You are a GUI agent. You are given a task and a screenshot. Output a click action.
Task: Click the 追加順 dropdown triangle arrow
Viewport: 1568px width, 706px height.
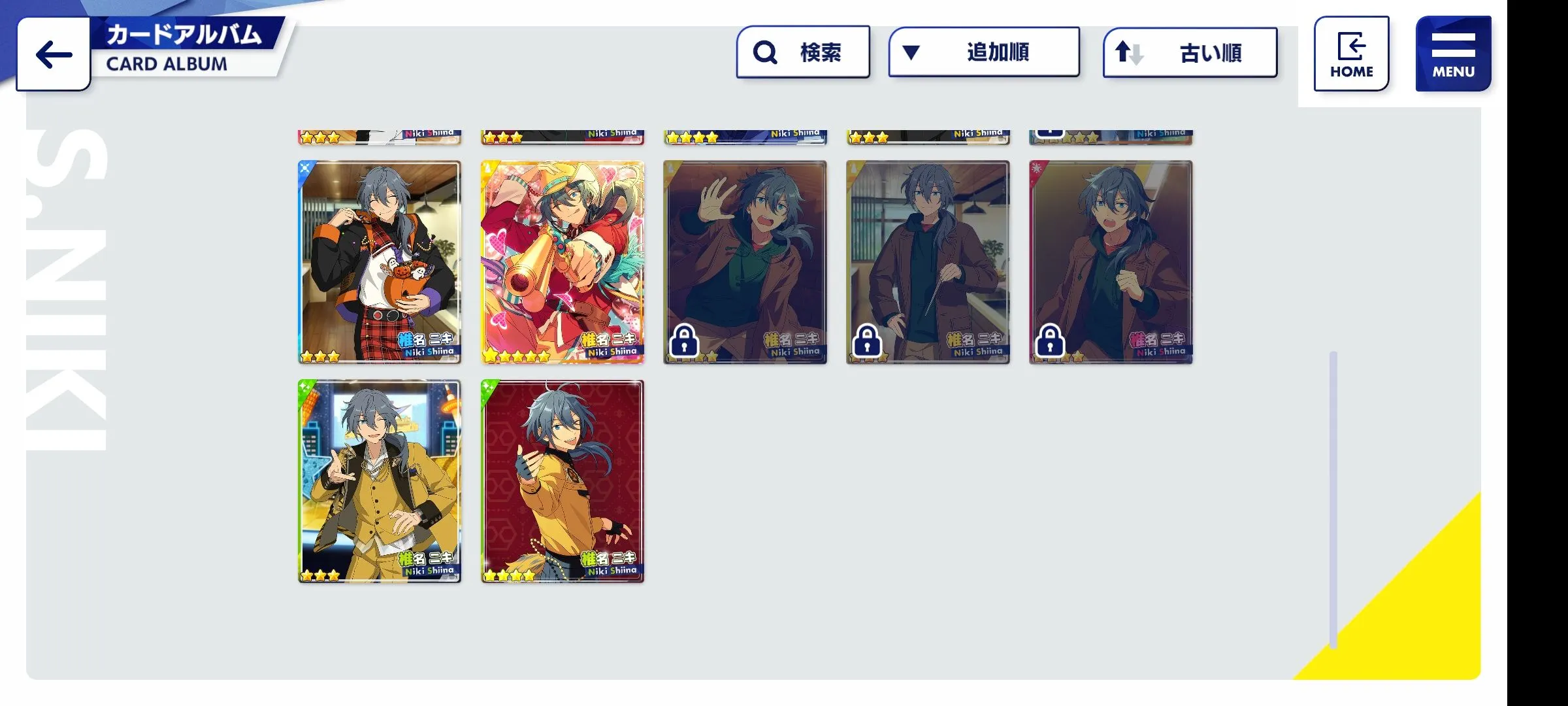pyautogui.click(x=911, y=52)
